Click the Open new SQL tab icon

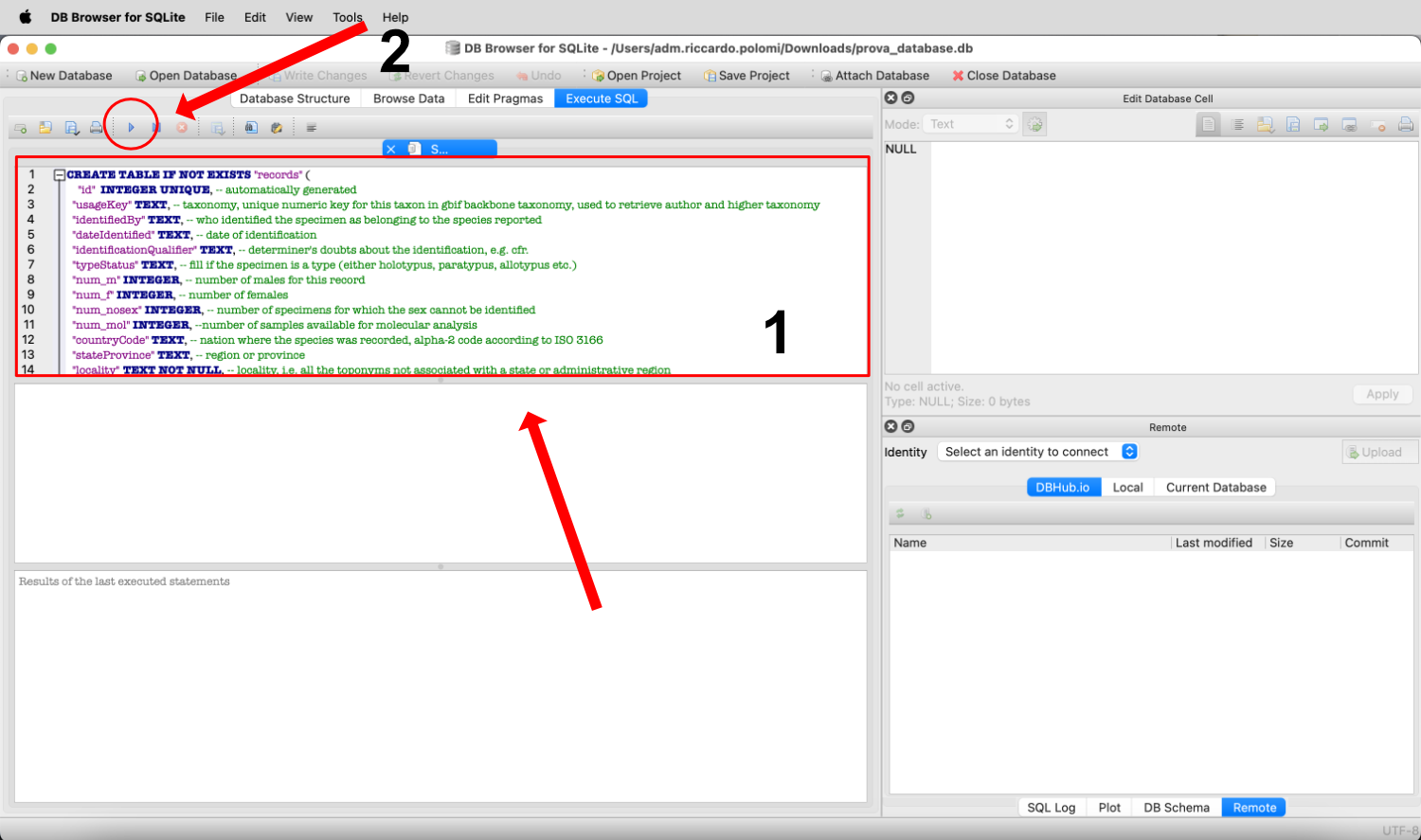(20, 128)
